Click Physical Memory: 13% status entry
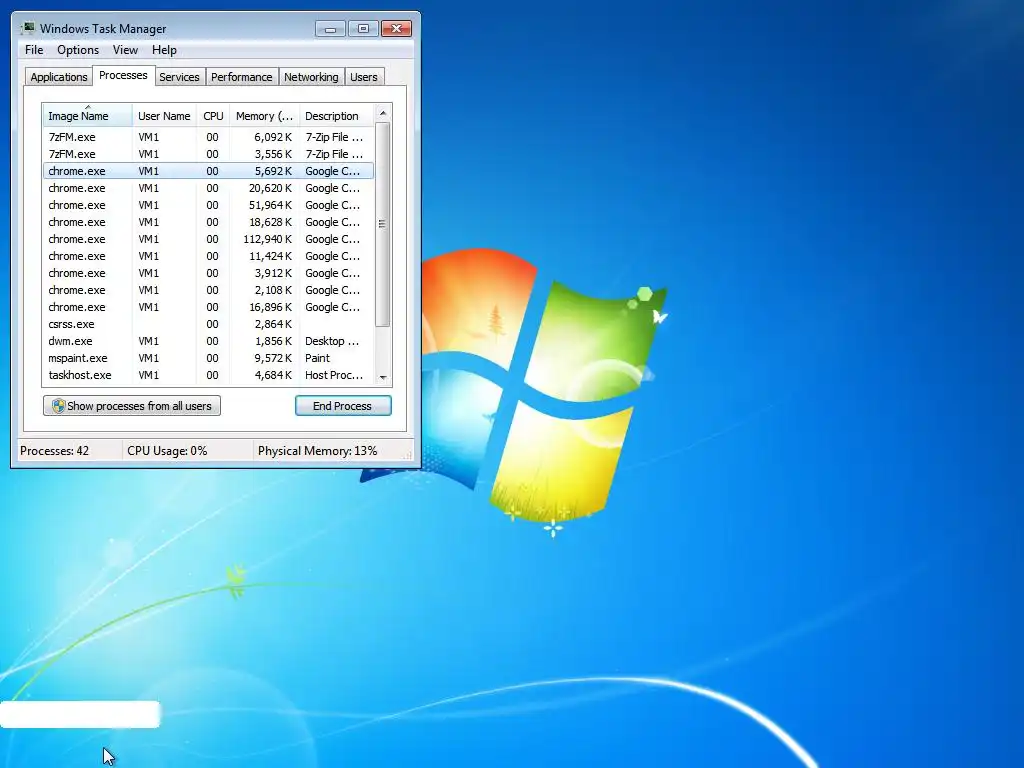Screen dimensions: 1024x768 [x=317, y=451]
